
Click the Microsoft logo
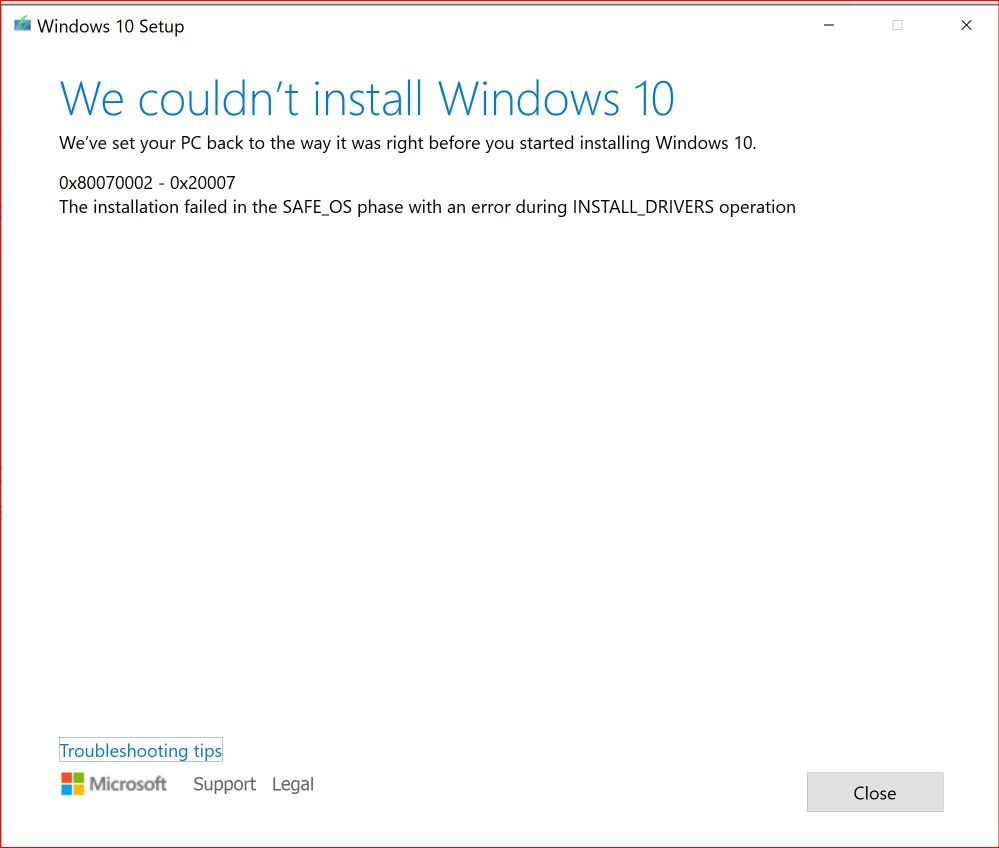pos(114,784)
